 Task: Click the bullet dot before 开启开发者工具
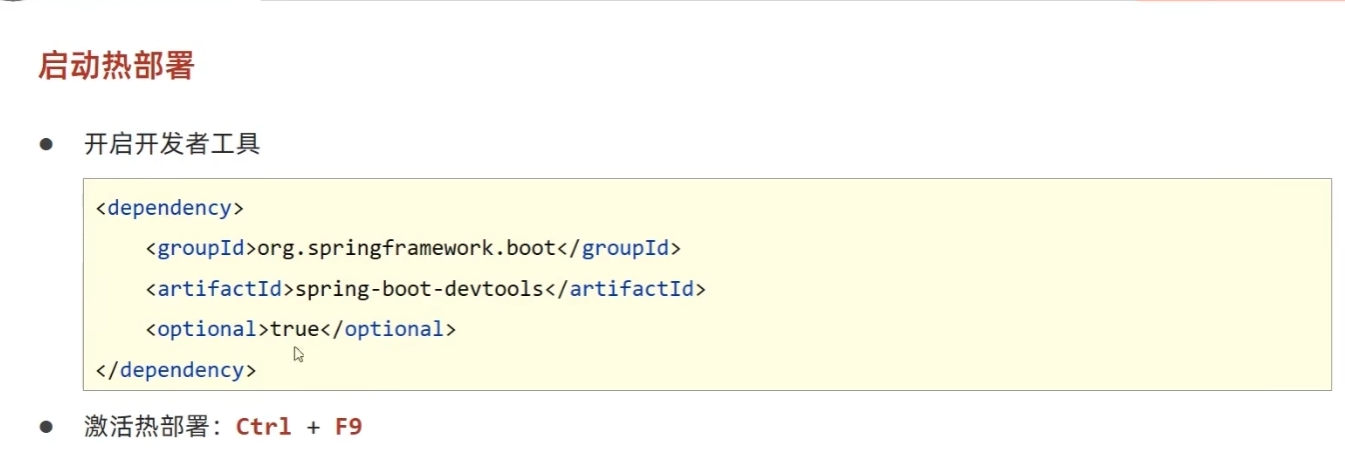coord(45,144)
